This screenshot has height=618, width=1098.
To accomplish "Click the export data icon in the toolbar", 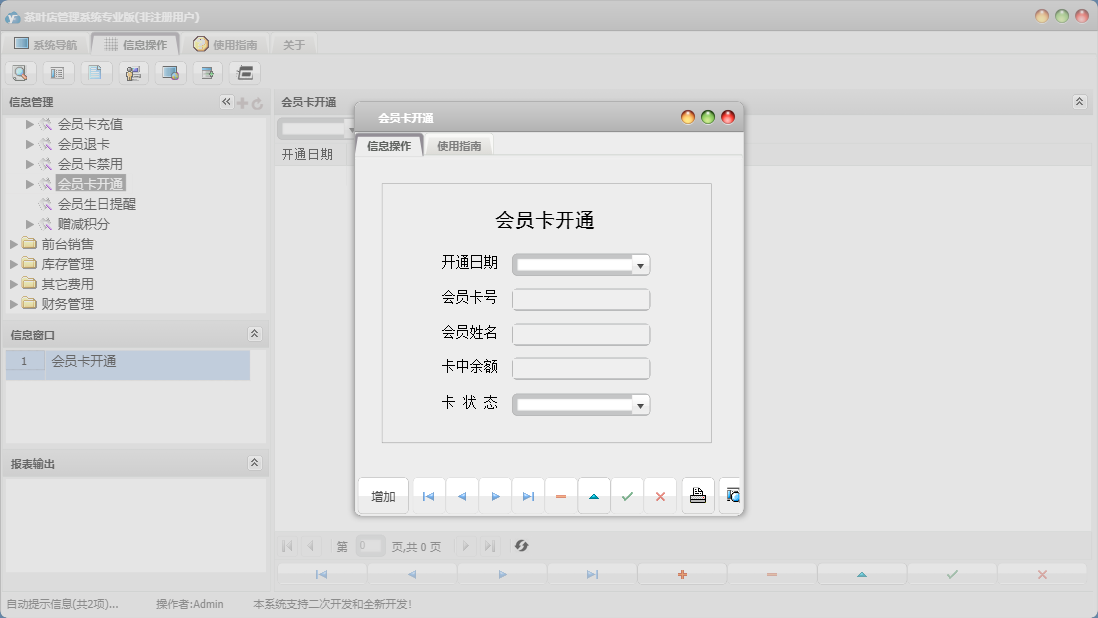I will coord(206,72).
